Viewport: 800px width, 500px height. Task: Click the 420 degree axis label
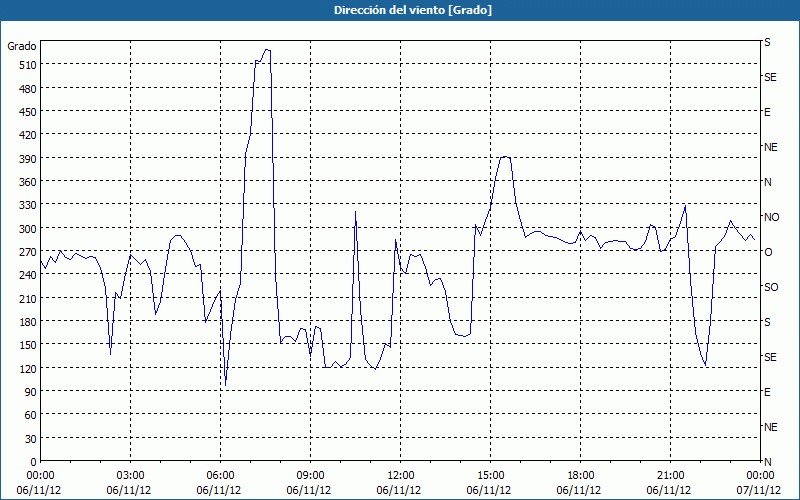click(28, 135)
